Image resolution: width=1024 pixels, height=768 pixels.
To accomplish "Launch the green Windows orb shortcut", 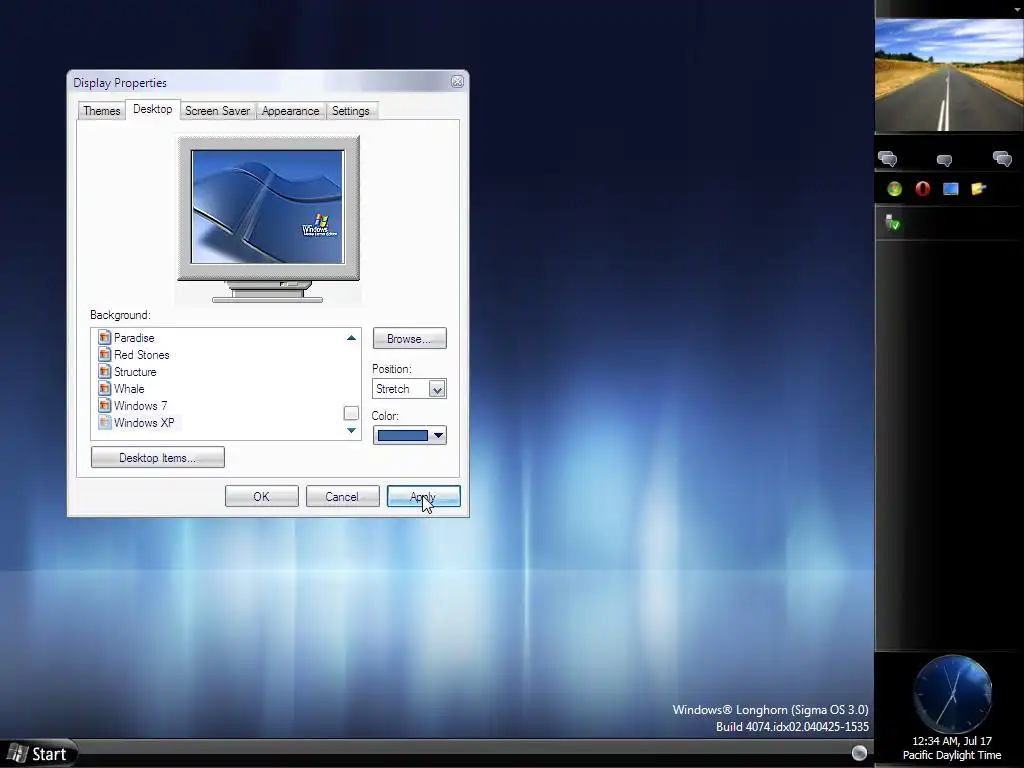I will coord(894,189).
